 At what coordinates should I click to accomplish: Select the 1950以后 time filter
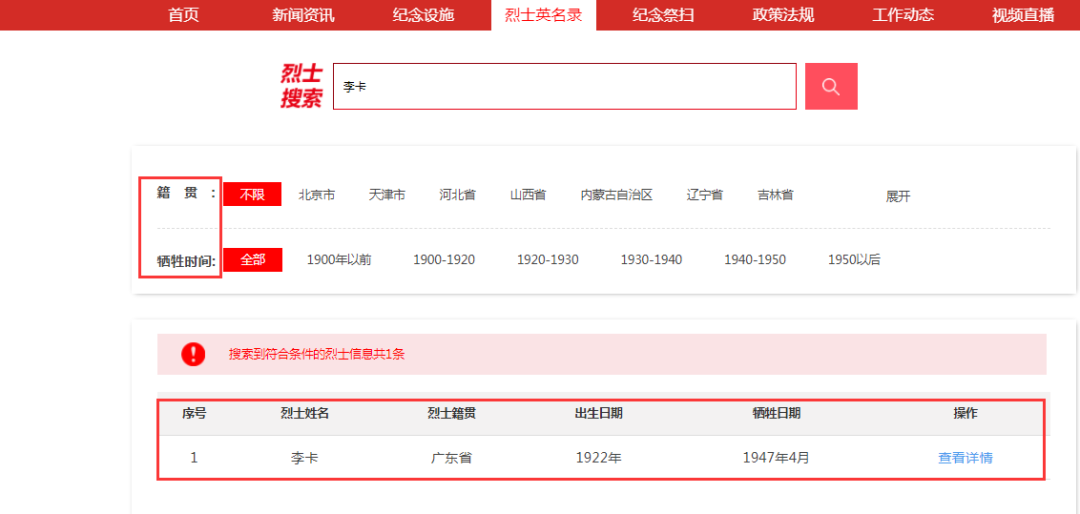[854, 260]
